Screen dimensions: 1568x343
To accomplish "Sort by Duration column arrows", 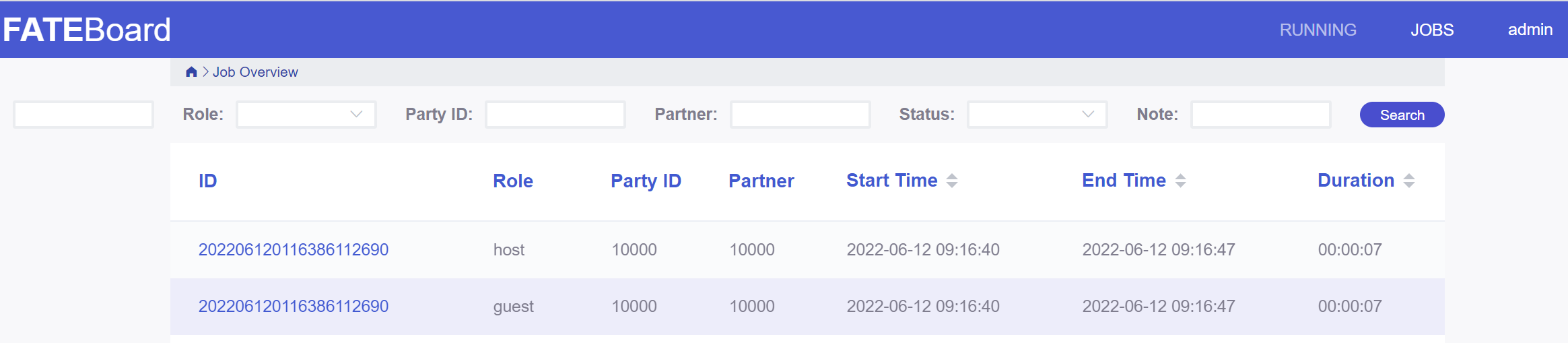I will [x=1409, y=181].
